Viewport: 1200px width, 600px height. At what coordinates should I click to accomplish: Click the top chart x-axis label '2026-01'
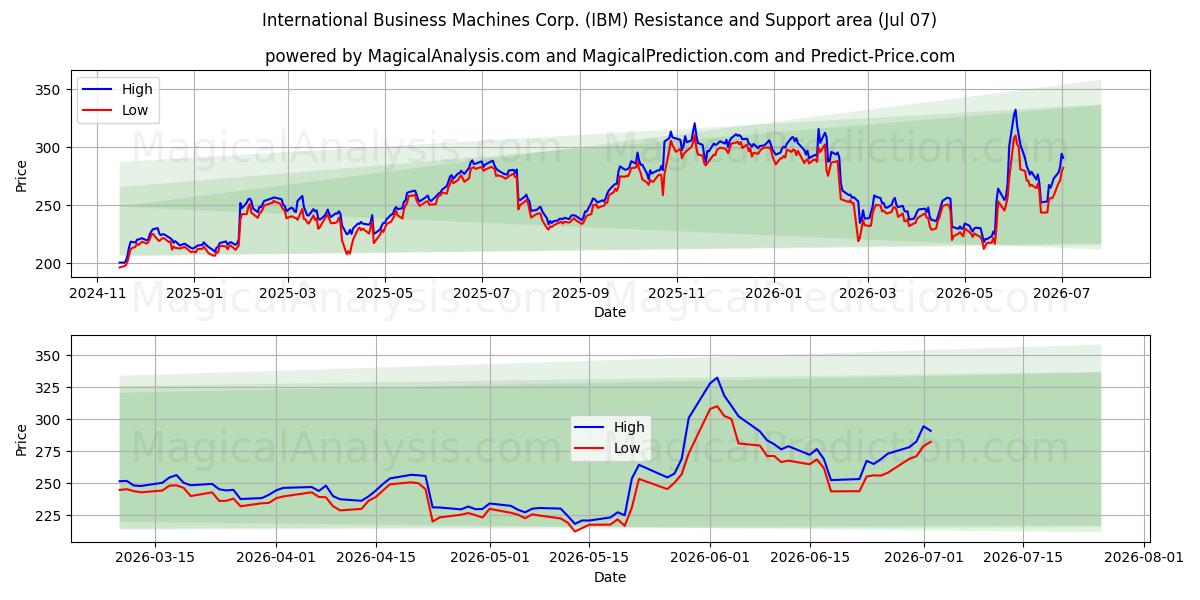pyautogui.click(x=773, y=294)
